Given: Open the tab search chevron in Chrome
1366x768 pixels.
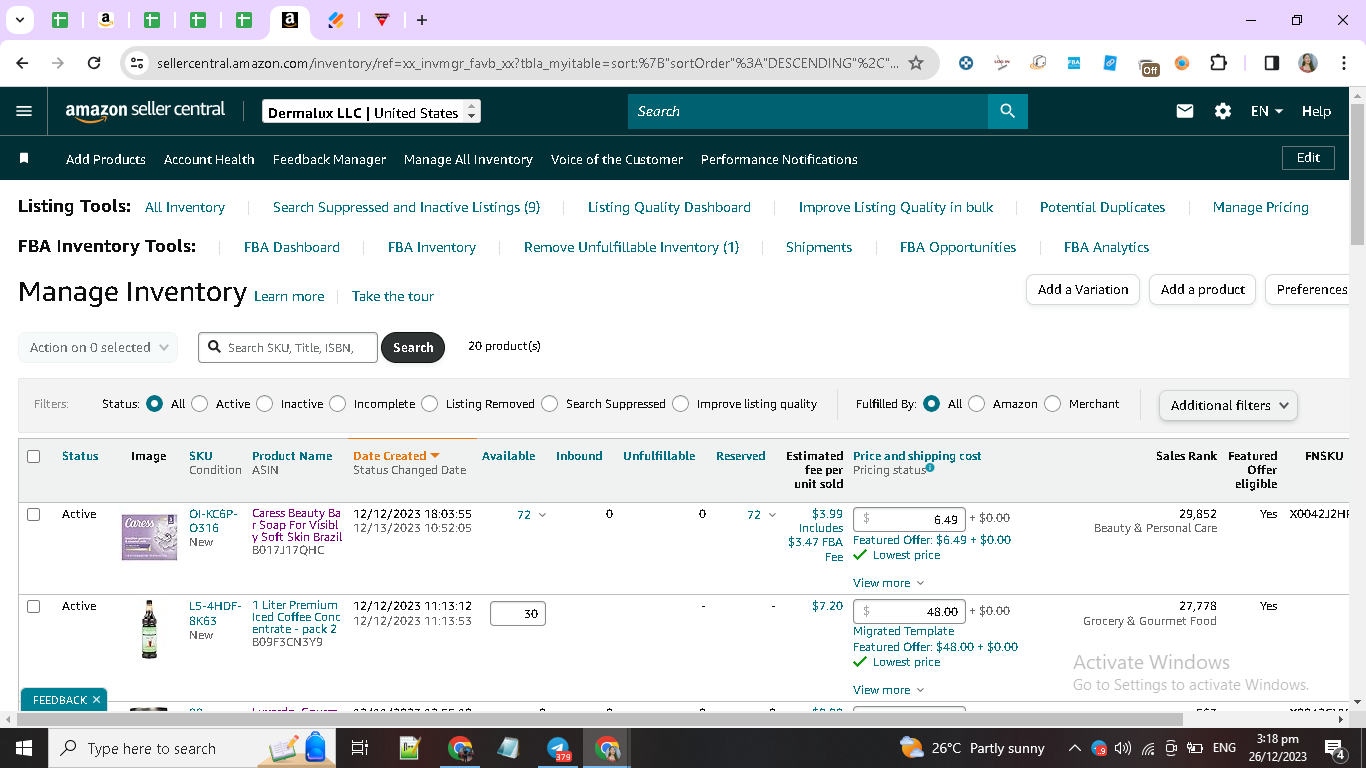Looking at the screenshot, I should [x=19, y=20].
